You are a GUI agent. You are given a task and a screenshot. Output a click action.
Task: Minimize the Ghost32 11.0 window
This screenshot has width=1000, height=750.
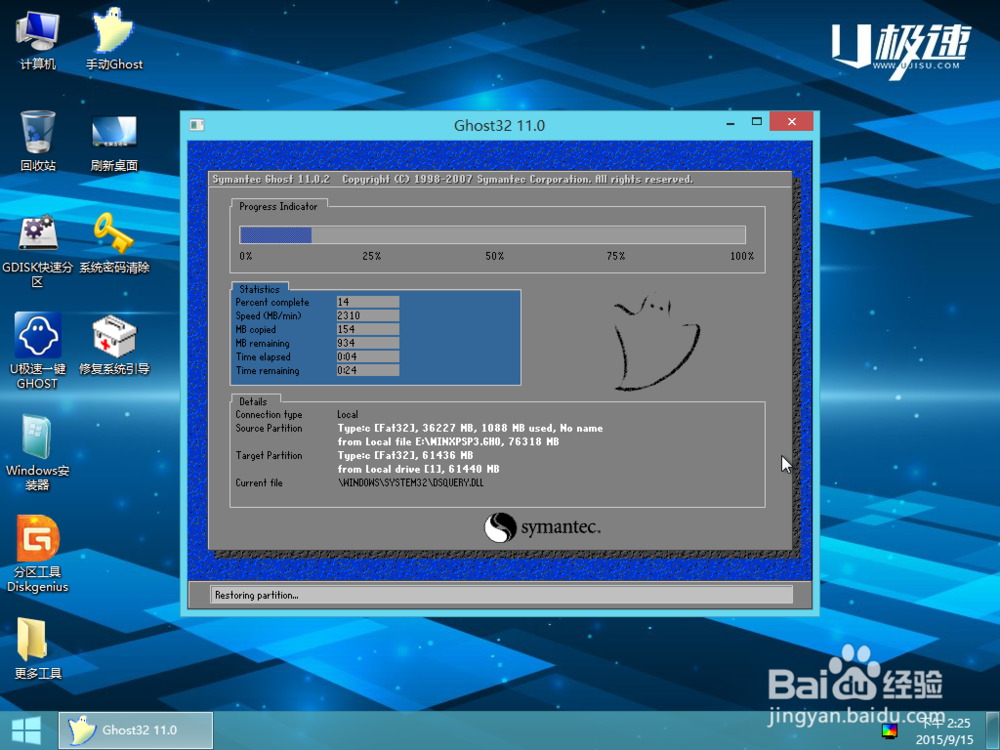point(730,123)
